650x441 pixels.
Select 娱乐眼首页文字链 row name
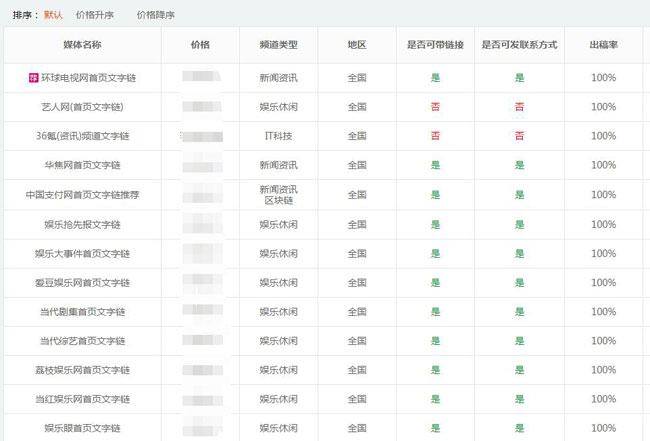[82, 428]
